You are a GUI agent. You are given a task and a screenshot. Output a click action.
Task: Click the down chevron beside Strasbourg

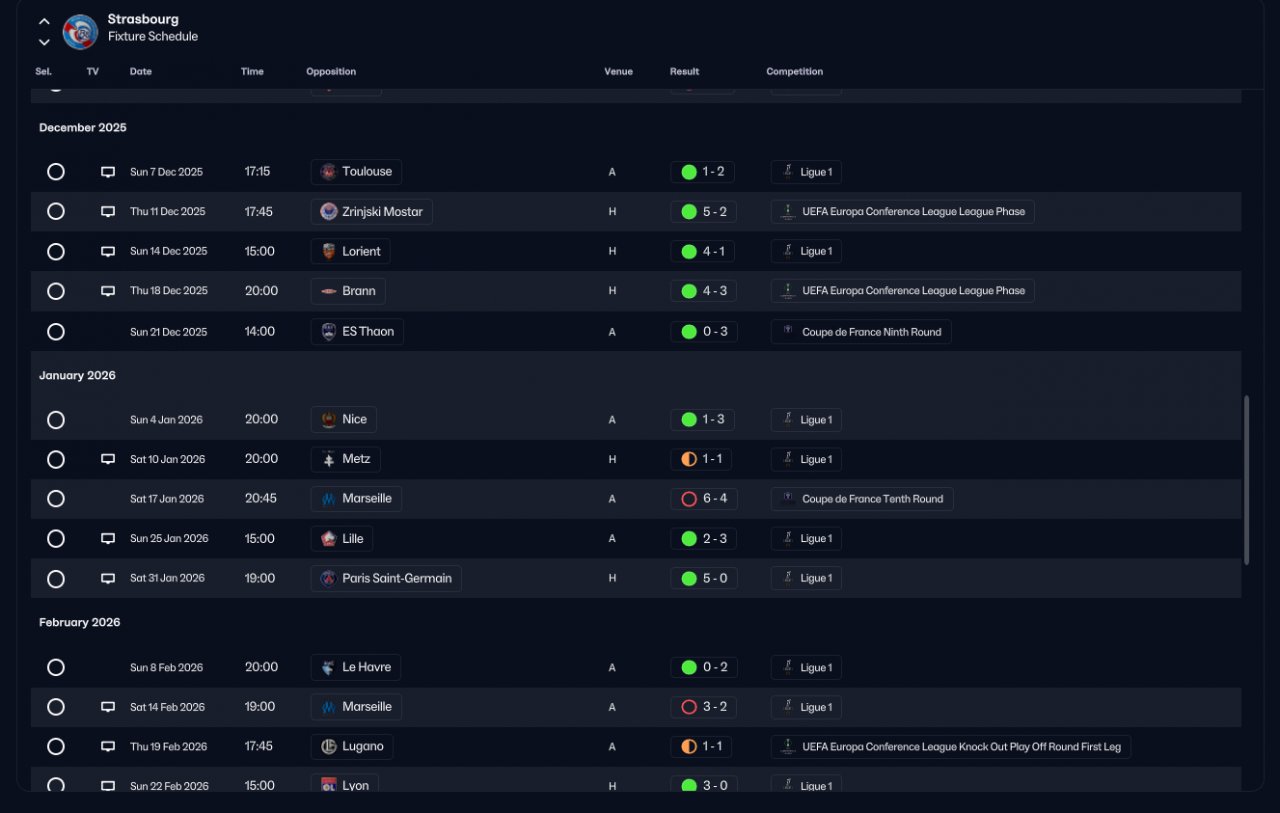pyautogui.click(x=44, y=42)
